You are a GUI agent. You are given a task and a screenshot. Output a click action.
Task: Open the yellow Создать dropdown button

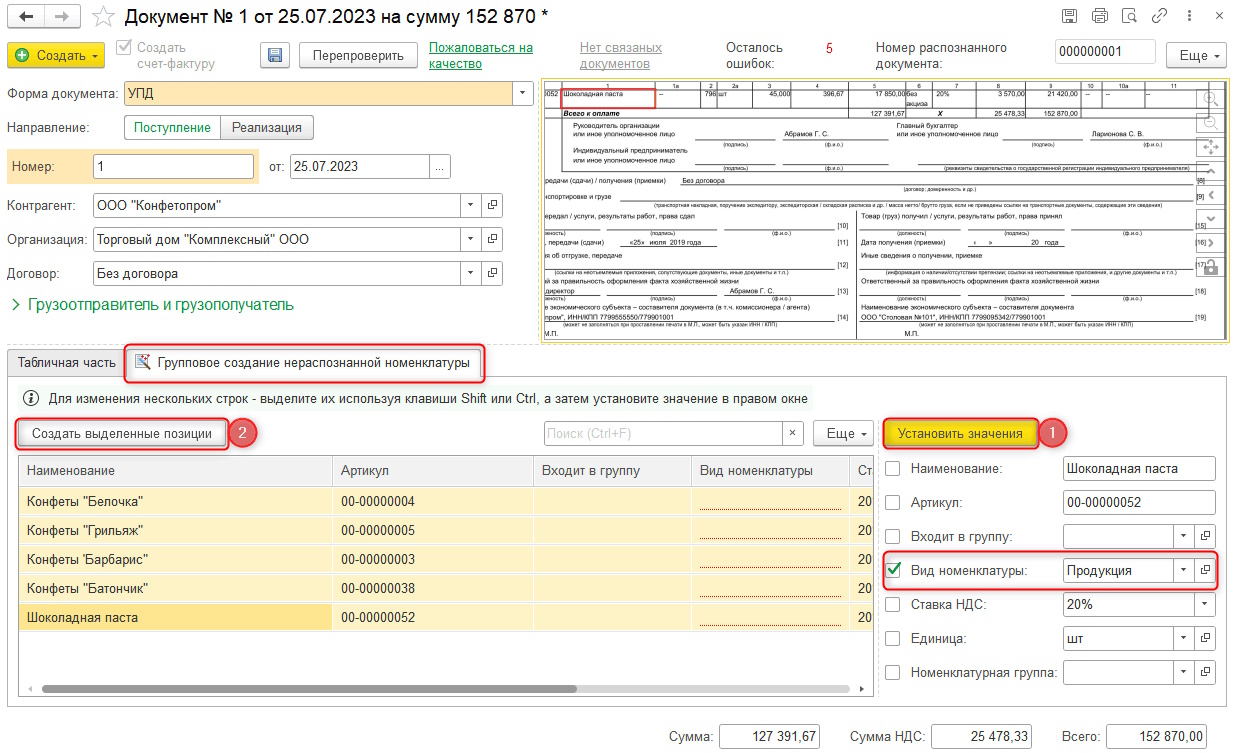(x=56, y=55)
